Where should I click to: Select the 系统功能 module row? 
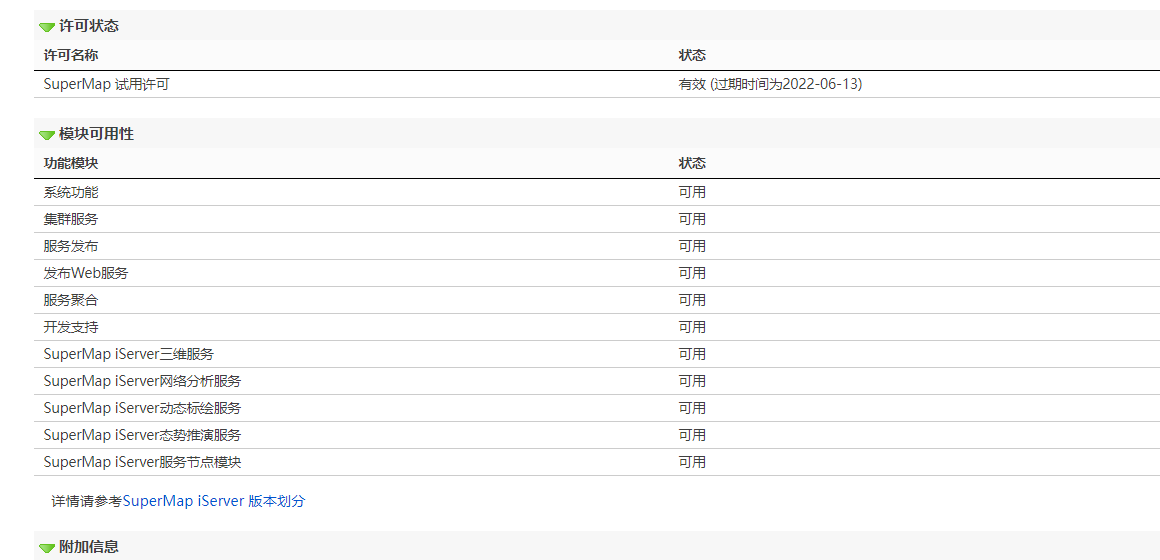pyautogui.click(x=597, y=192)
